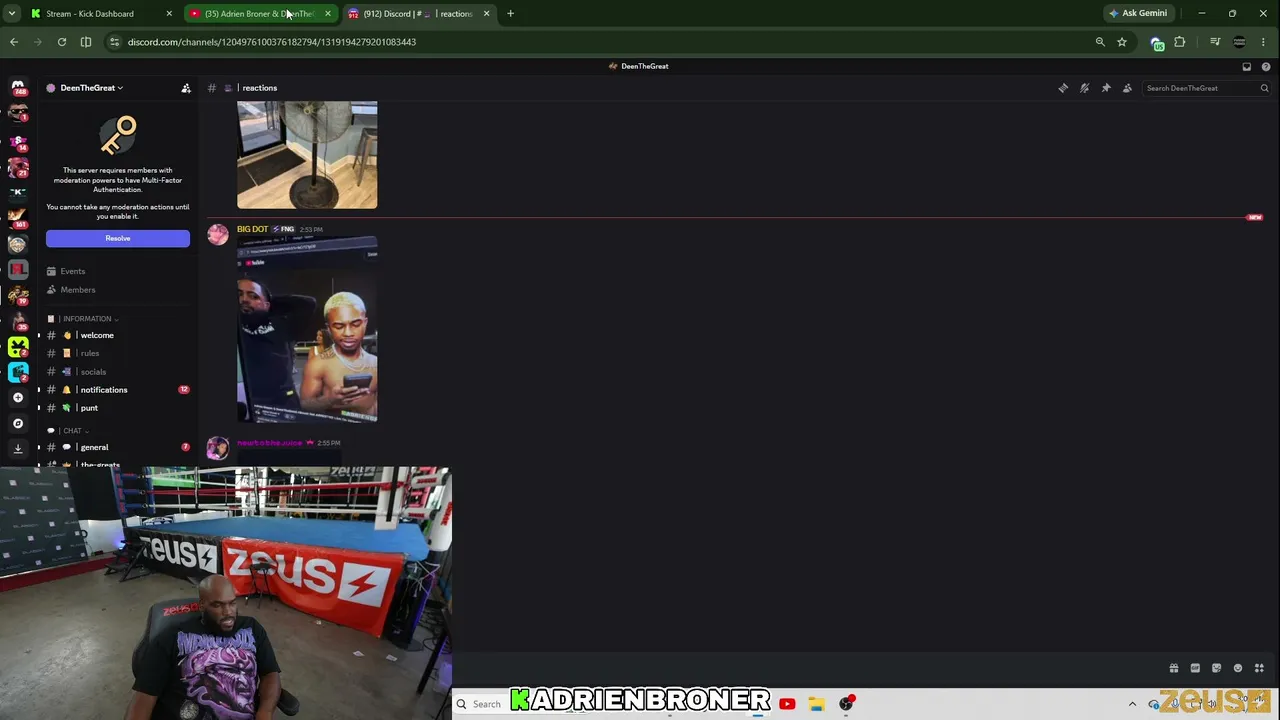Close the Discord browser tab

[x=487, y=14]
